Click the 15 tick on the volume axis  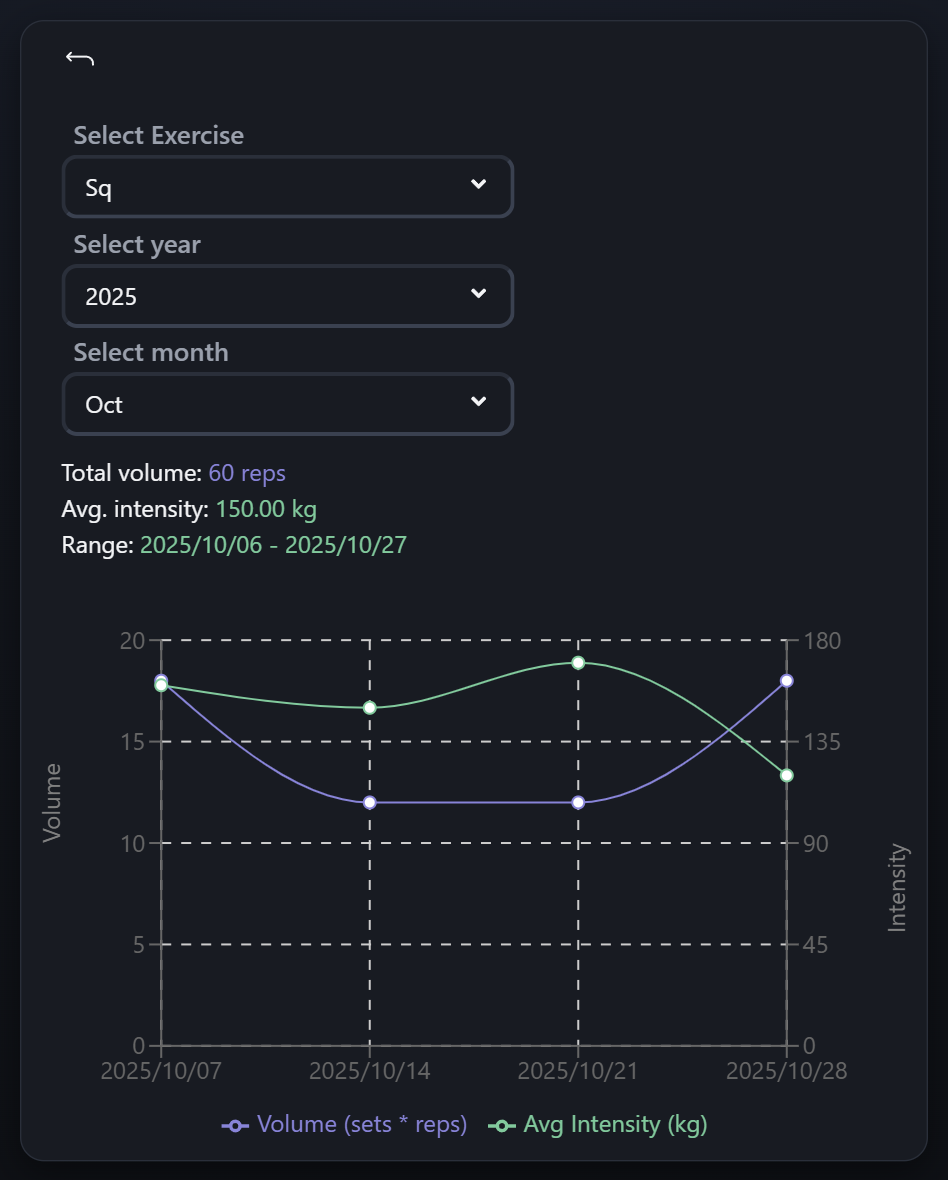(x=132, y=742)
